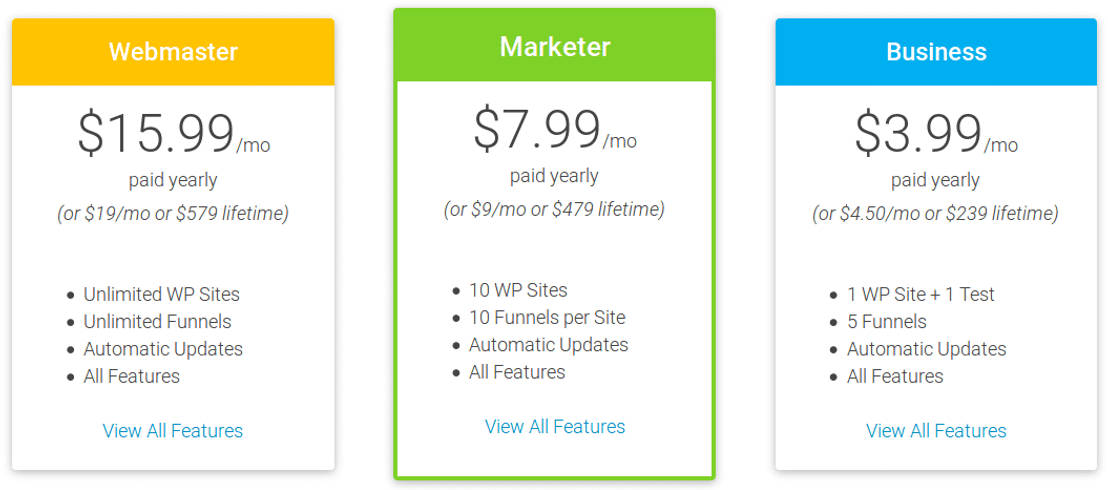
Task: Click the blue Business plan header
Action: [936, 52]
